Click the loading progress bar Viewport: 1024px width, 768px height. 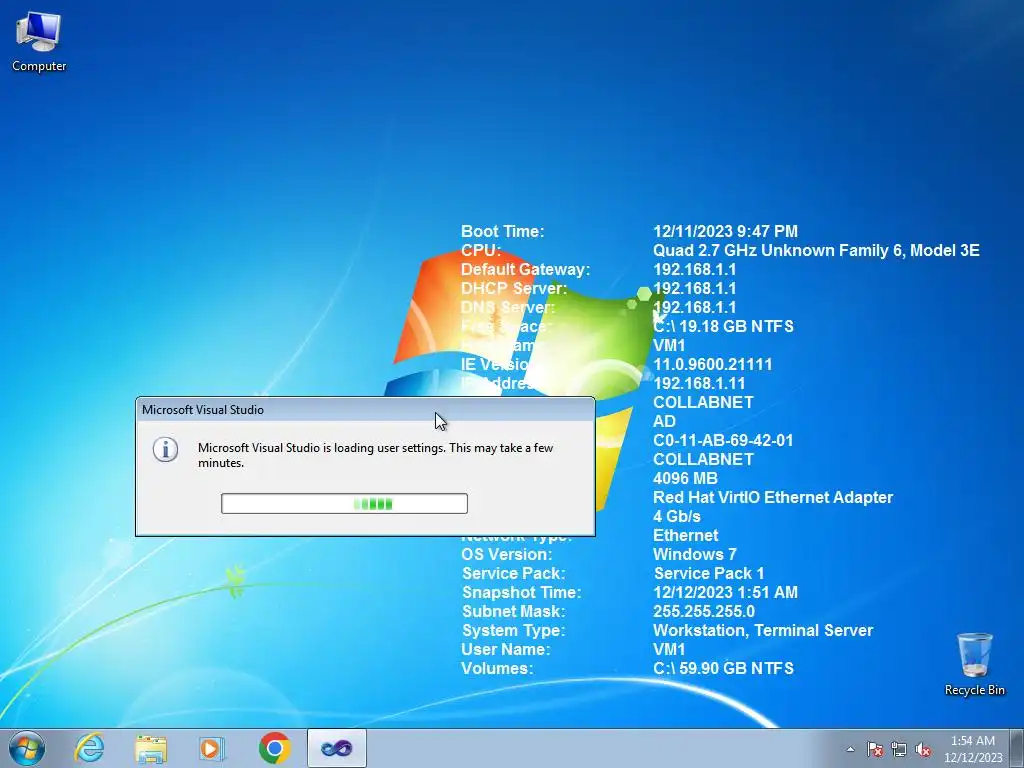(x=344, y=504)
